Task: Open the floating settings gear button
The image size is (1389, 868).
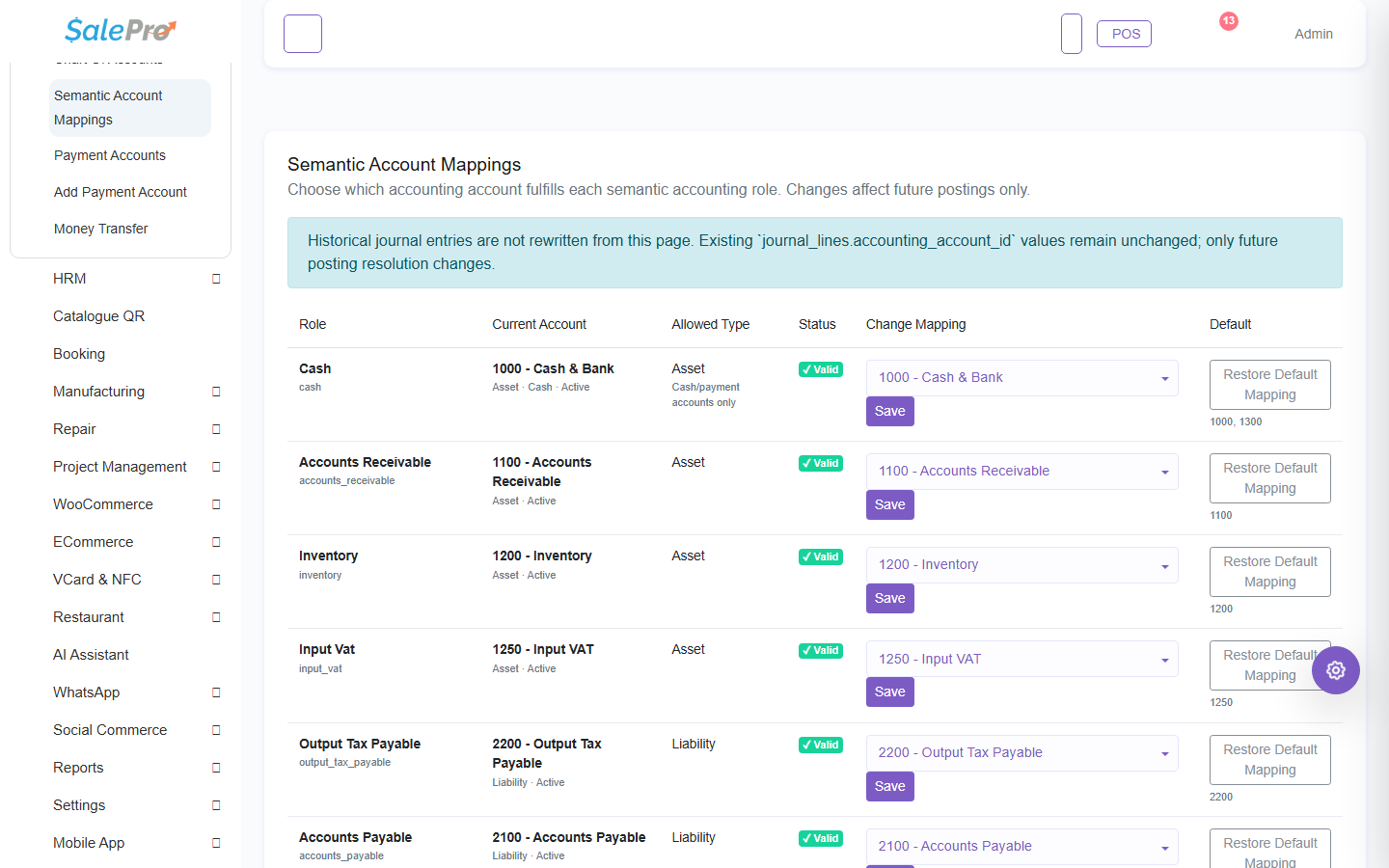Action: point(1336,670)
